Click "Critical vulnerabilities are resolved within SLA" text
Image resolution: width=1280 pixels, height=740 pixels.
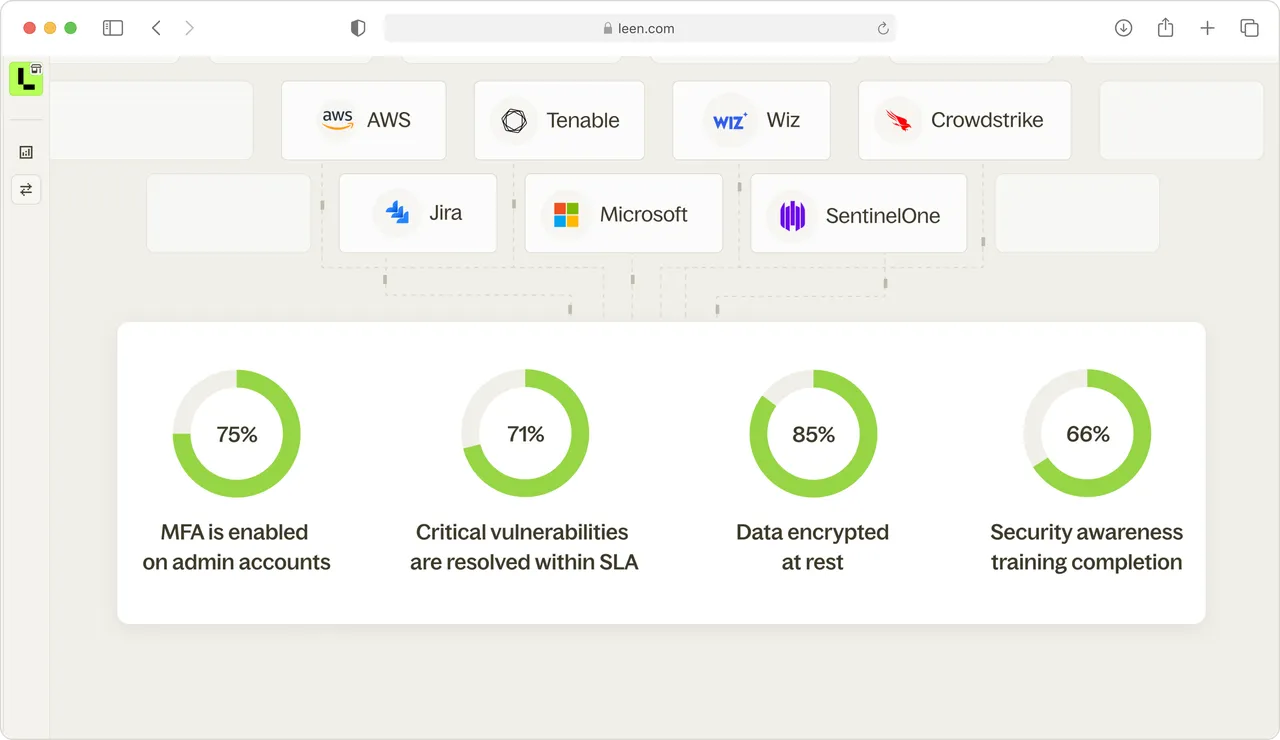(x=524, y=547)
